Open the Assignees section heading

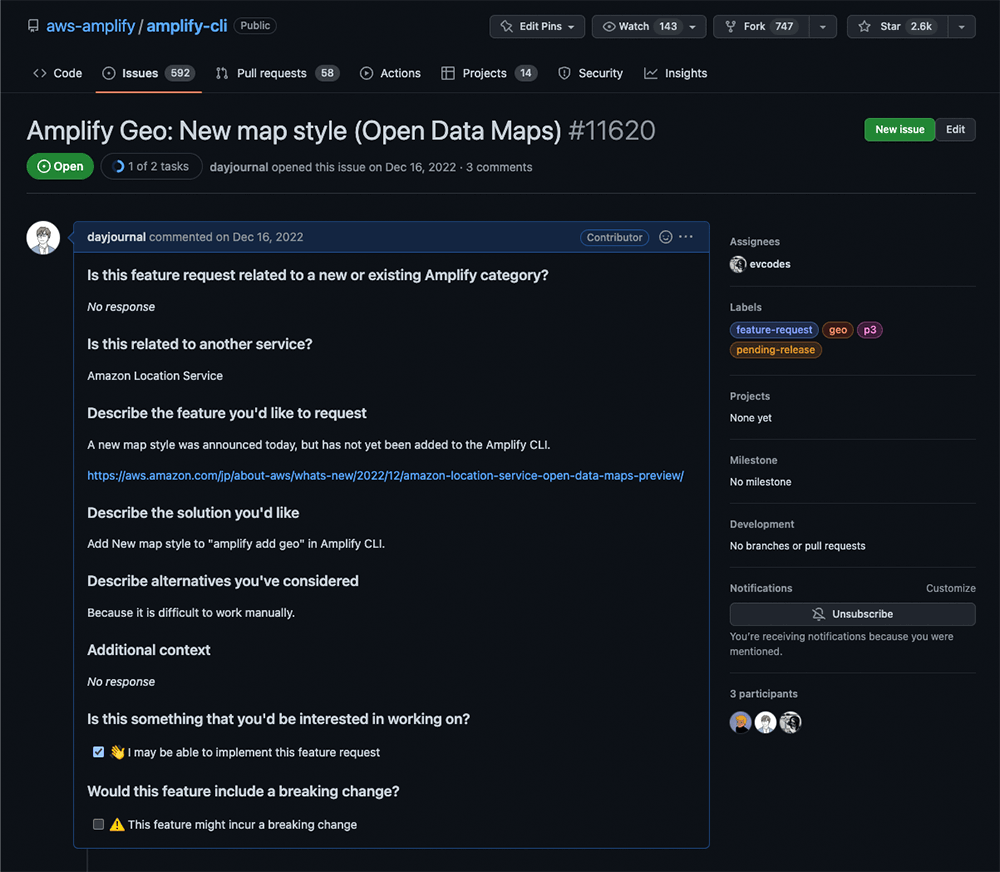(754, 242)
